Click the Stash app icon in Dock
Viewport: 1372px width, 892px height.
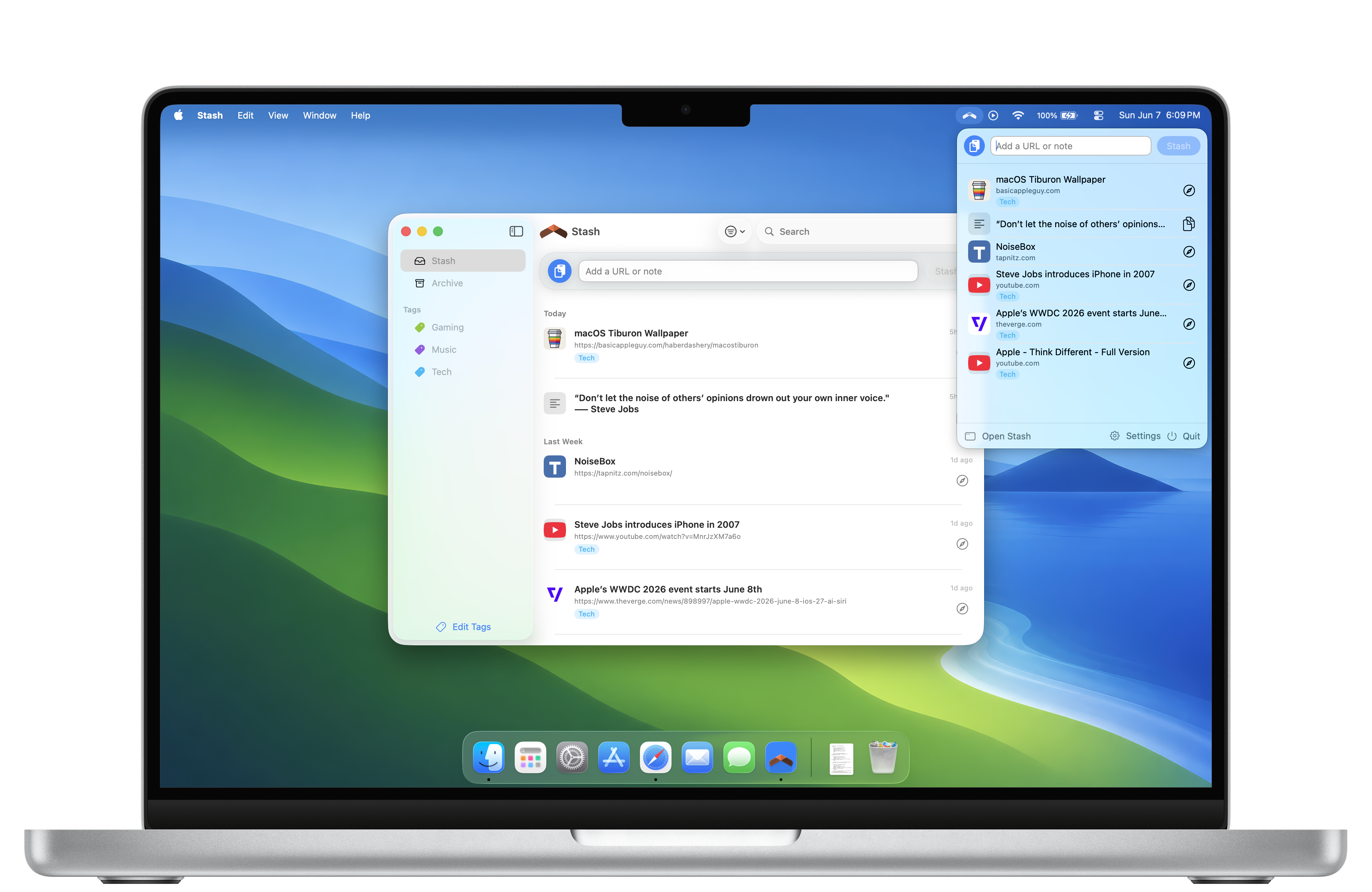(781, 757)
